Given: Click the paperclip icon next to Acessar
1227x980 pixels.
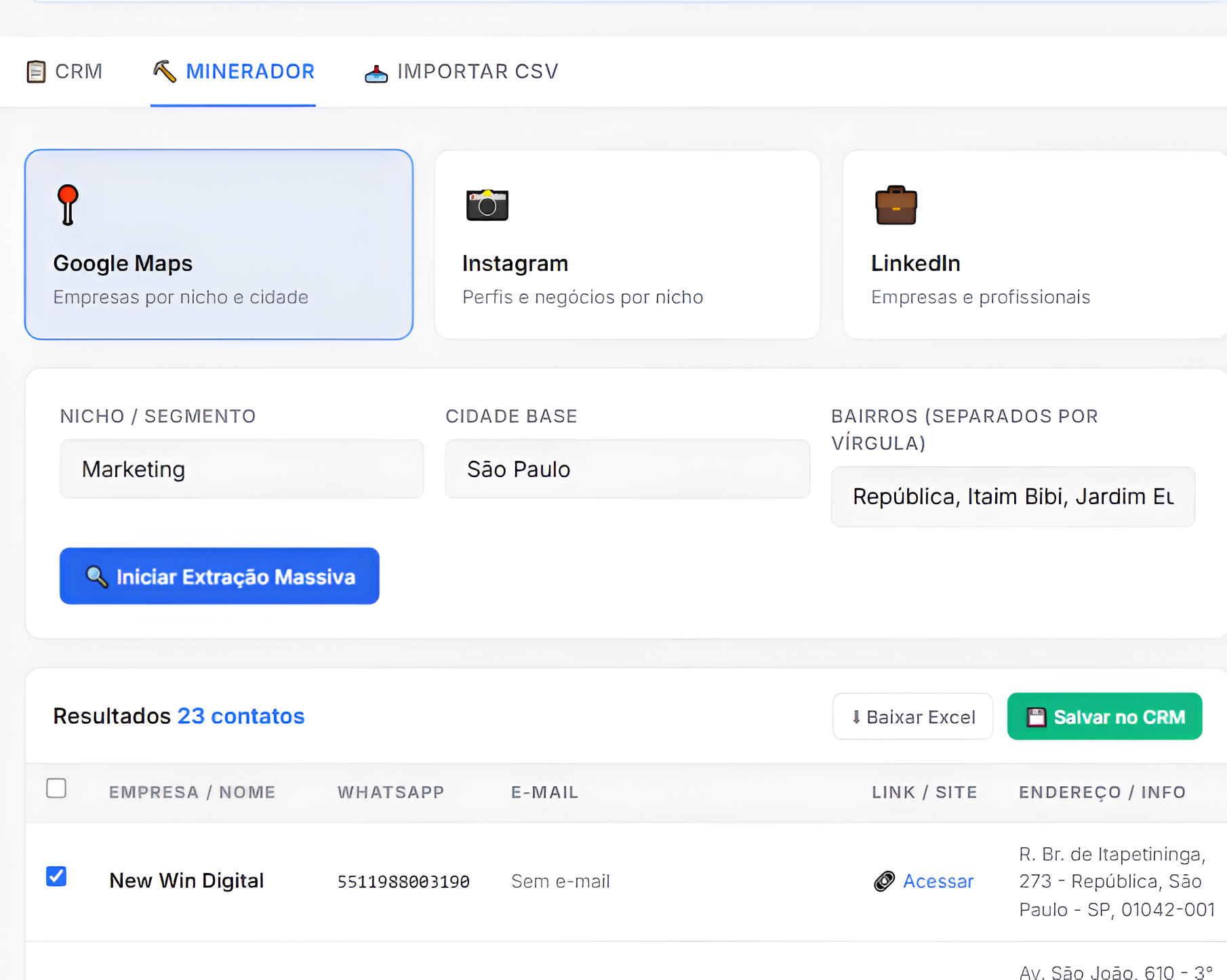Looking at the screenshot, I should point(883,880).
